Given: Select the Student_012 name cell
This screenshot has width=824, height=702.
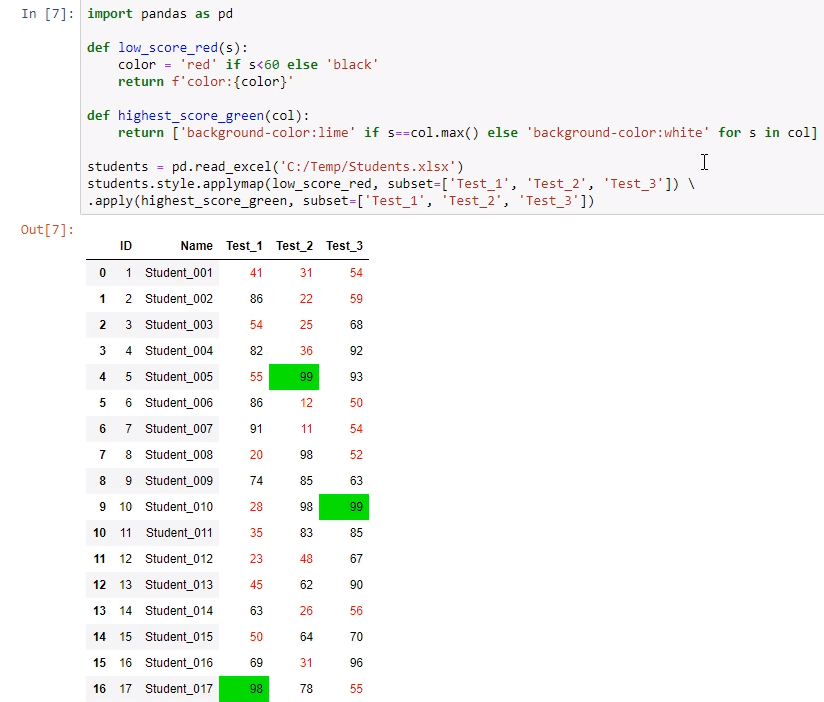Looking at the screenshot, I should tap(179, 559).
